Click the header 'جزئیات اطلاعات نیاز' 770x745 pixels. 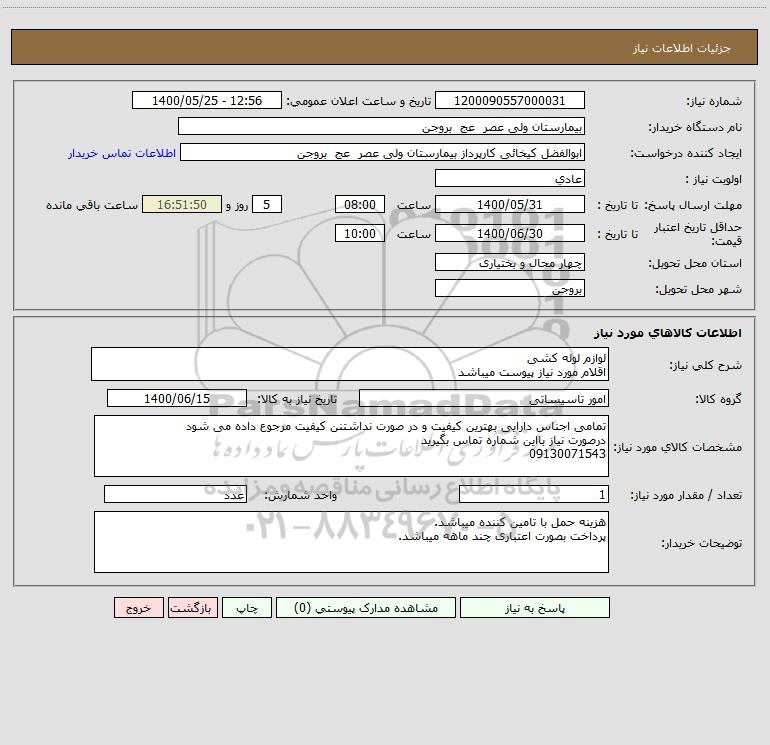tap(682, 48)
